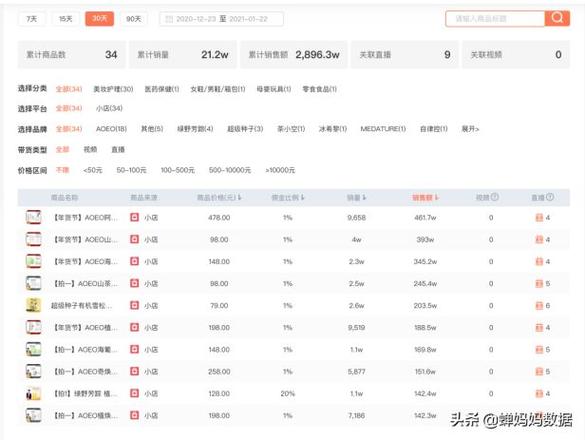This screenshot has height=440, width=585.
Task: Click shop source icon in 169.8w row
Action: 134,349
